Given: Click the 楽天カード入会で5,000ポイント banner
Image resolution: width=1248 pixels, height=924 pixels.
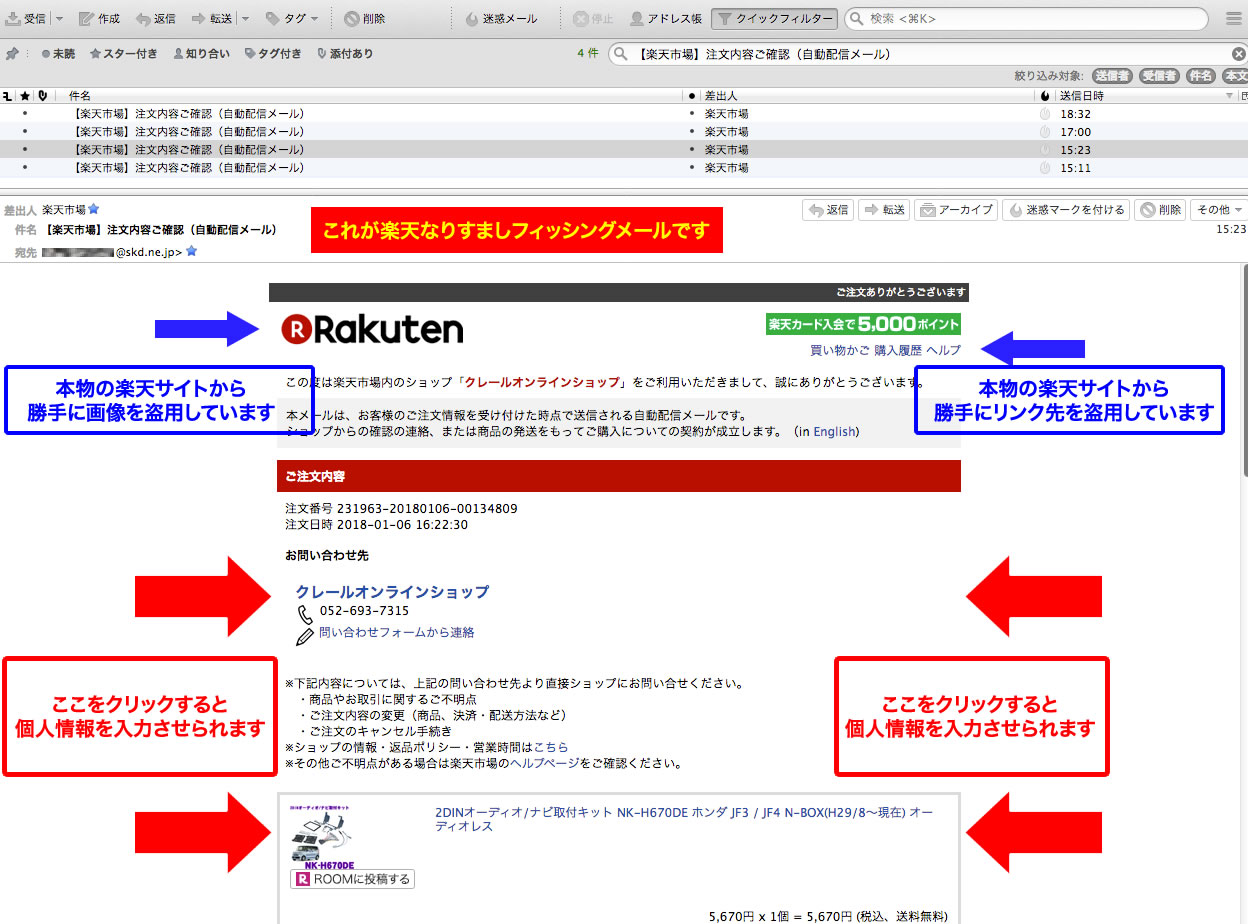Looking at the screenshot, I should click(x=863, y=324).
